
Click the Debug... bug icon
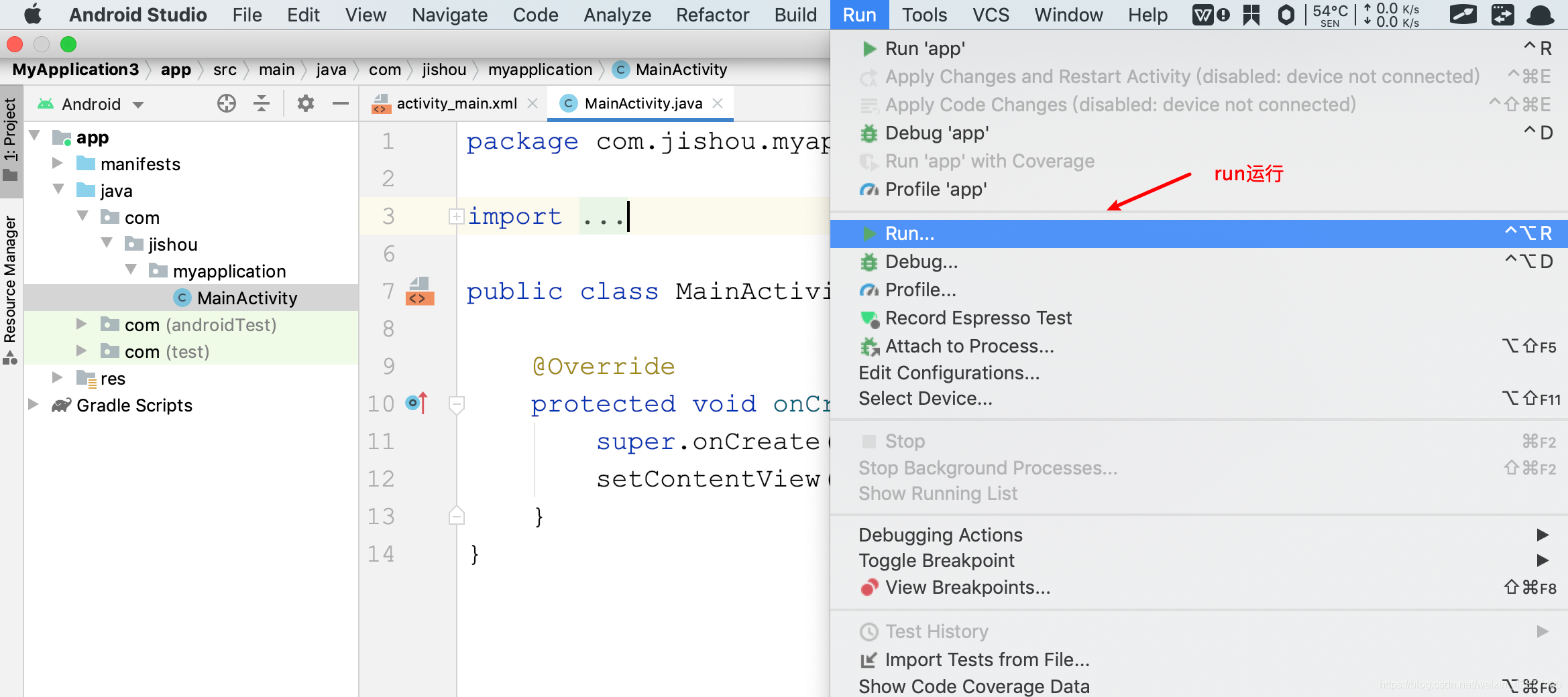869,262
